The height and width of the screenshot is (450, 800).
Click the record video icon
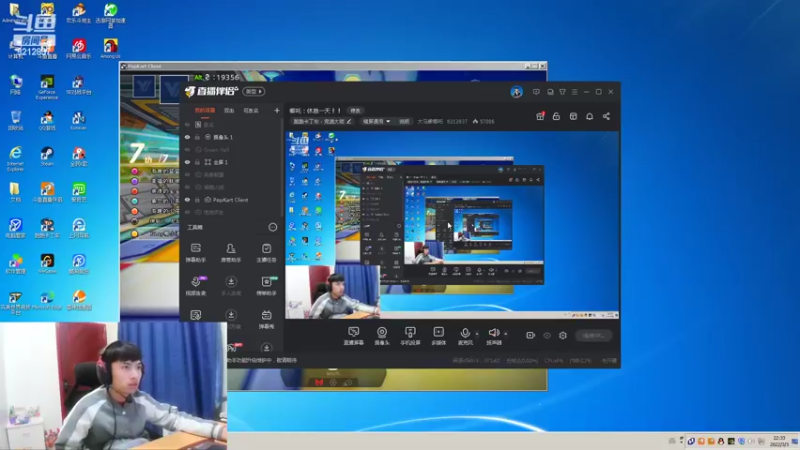click(x=531, y=335)
